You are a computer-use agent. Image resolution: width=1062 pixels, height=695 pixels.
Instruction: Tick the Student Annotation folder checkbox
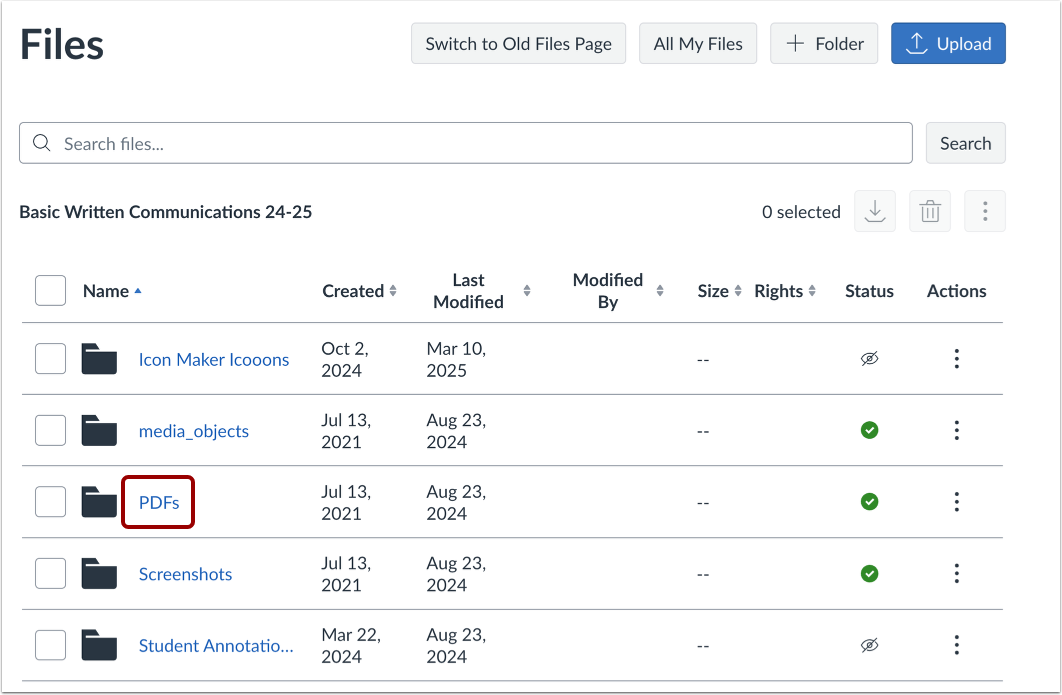[x=50, y=646]
